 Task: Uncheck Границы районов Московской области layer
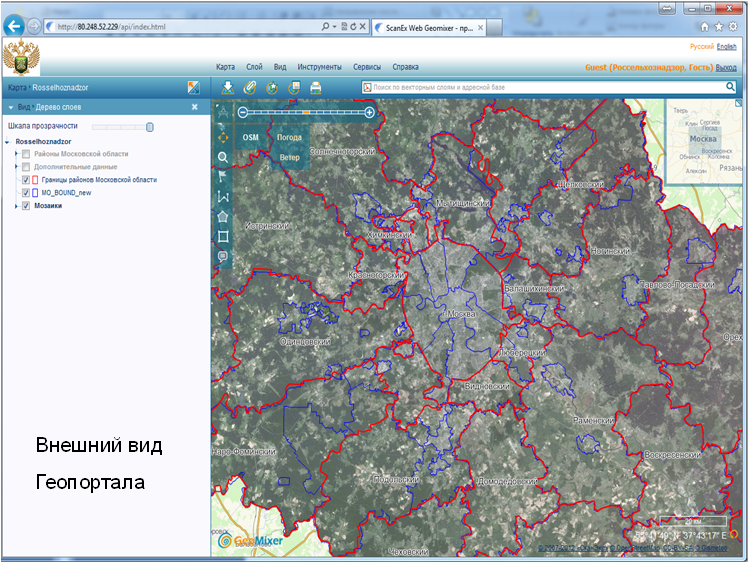click(x=26, y=180)
